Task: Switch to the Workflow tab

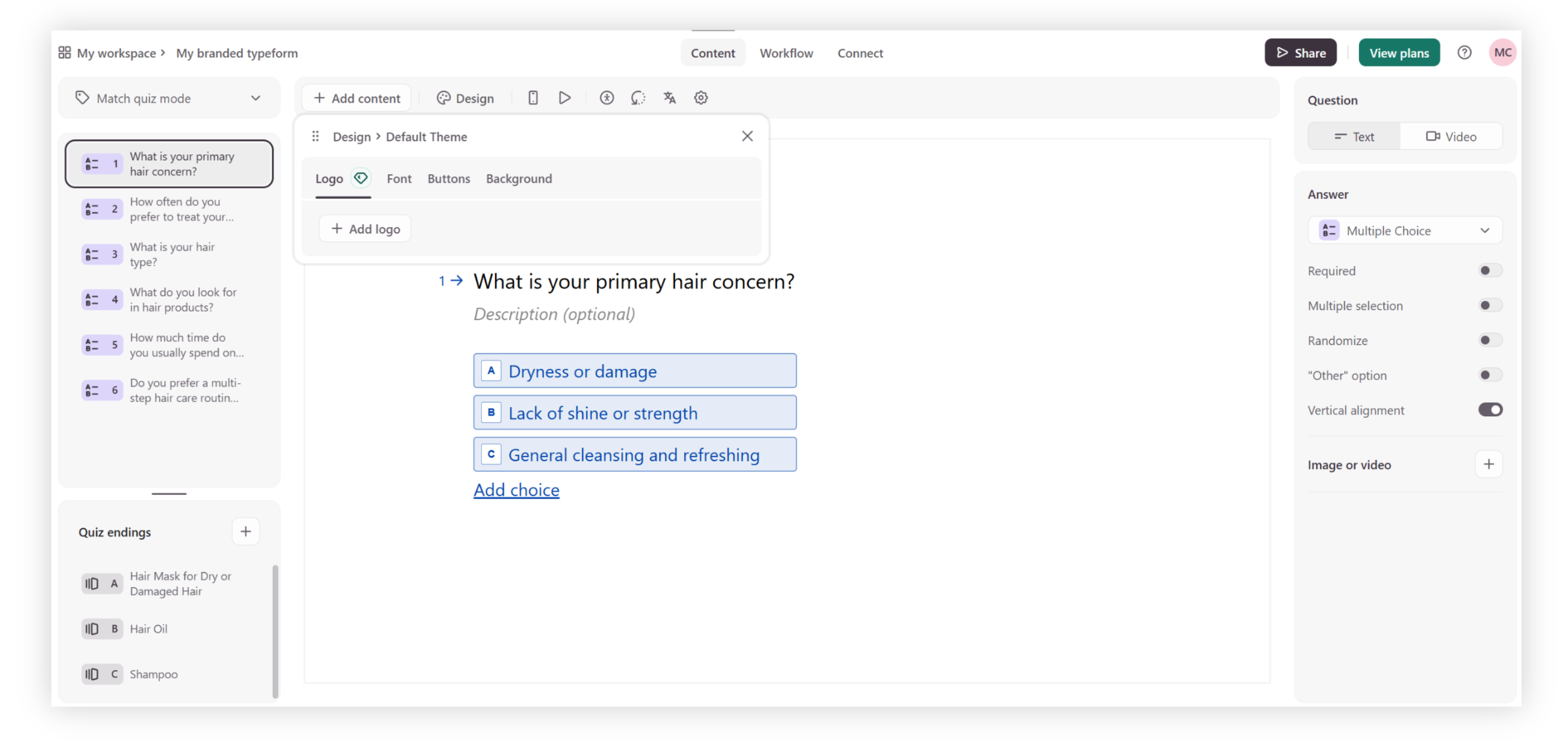Action: [x=786, y=53]
